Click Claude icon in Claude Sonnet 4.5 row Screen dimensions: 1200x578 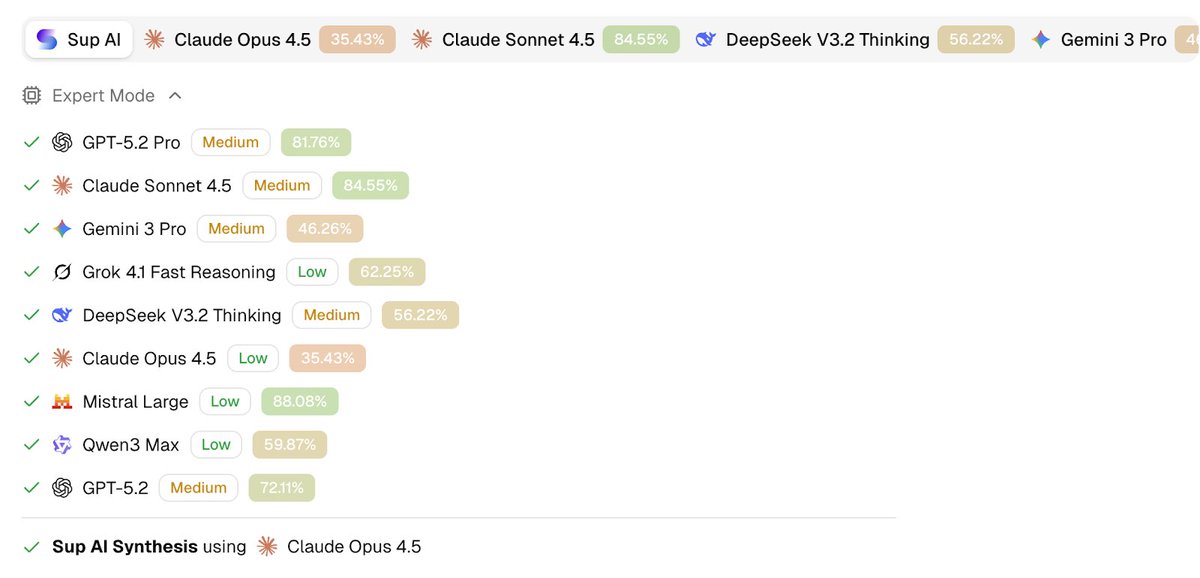62,185
